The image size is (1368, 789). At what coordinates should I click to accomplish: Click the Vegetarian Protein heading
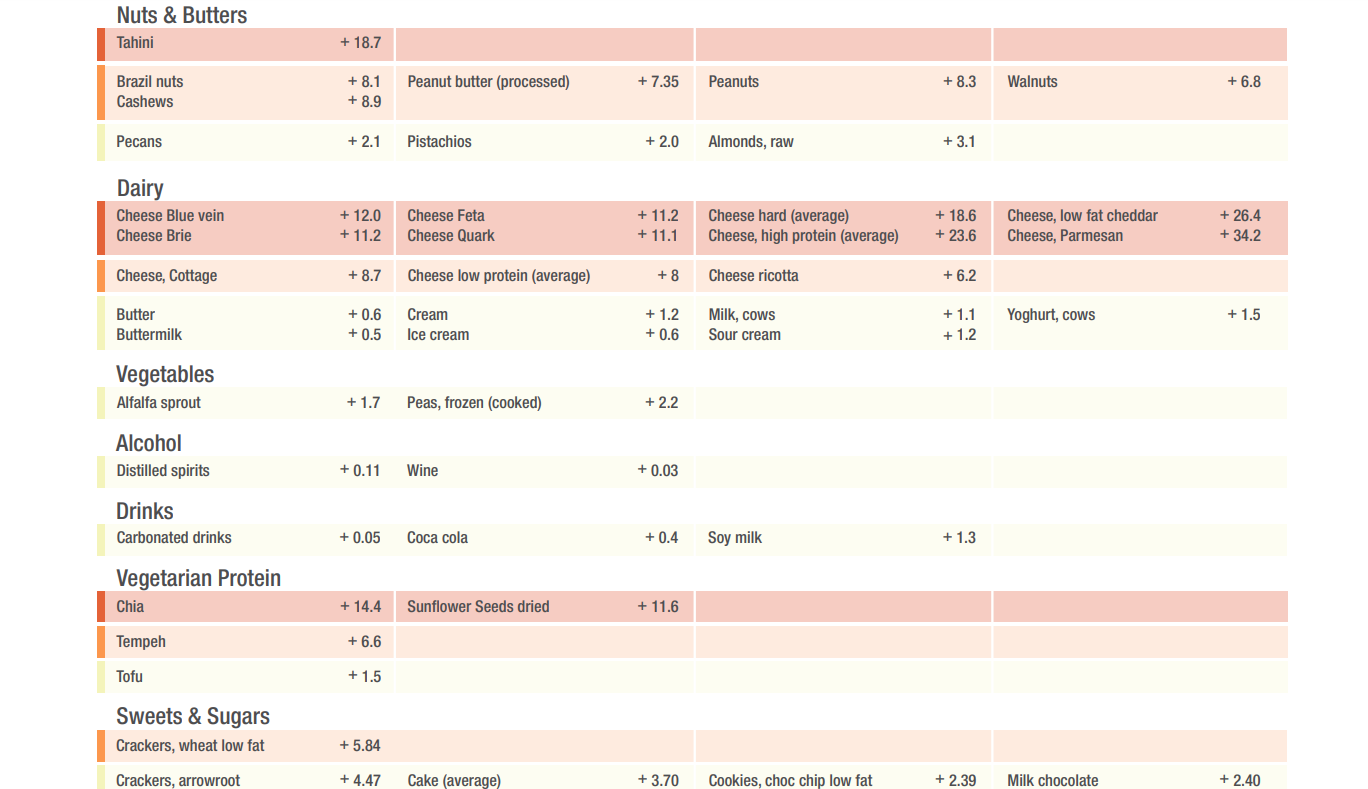point(198,578)
